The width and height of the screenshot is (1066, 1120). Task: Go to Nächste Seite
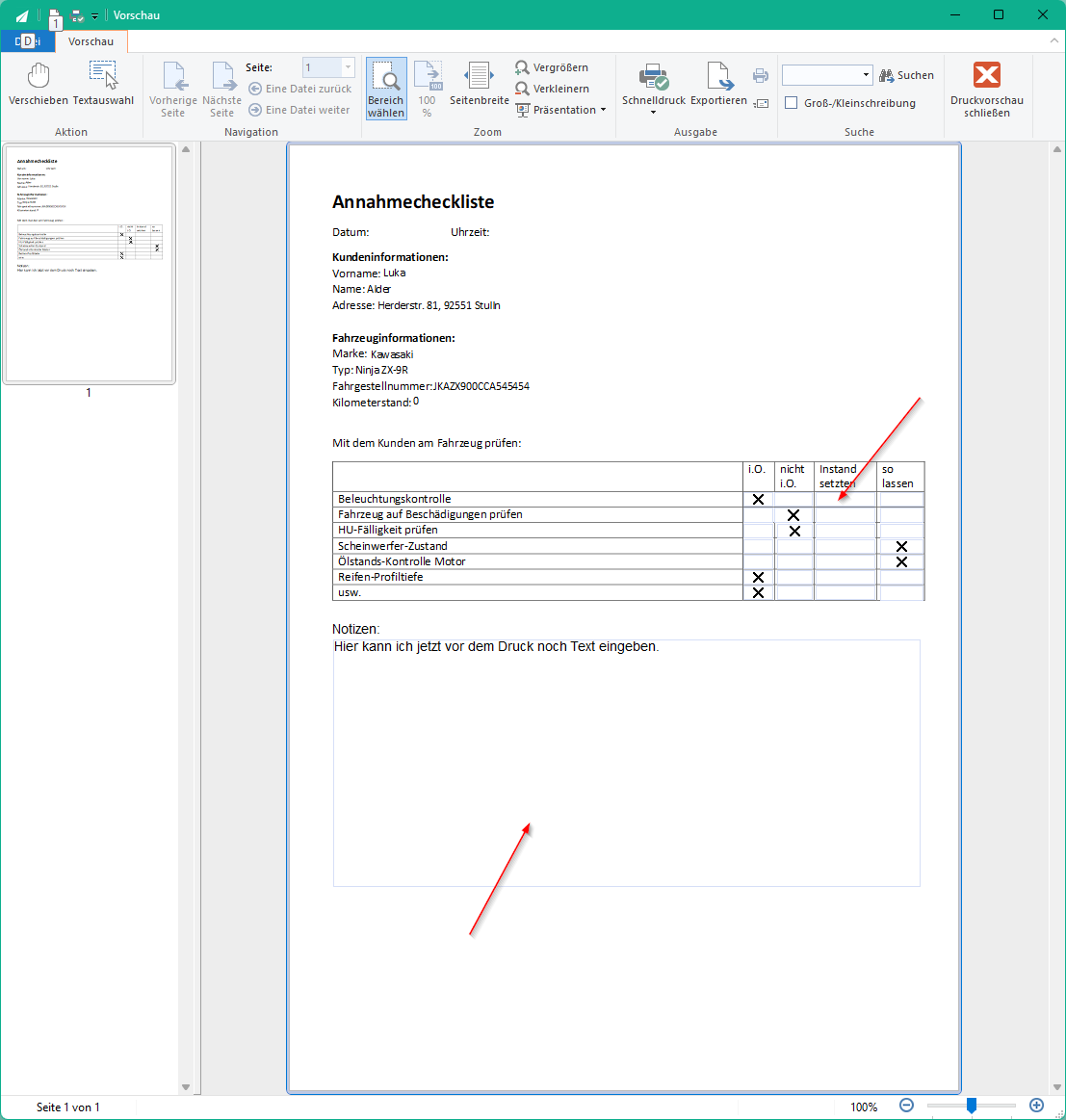click(x=221, y=90)
